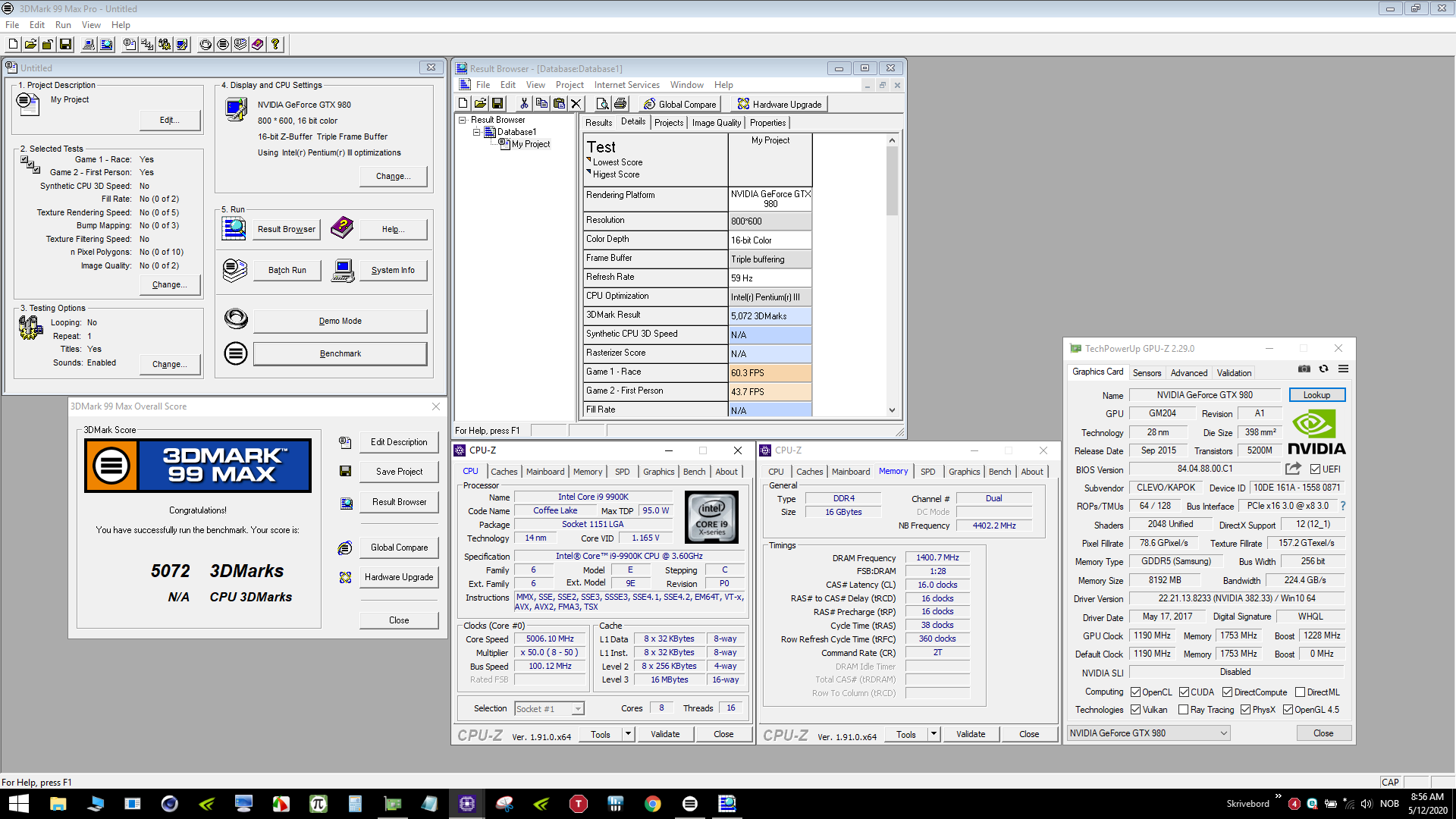Click the Demo Mode ring icon in 3DMark toolbar
Screen dimensions: 1456x819
(x=206, y=45)
